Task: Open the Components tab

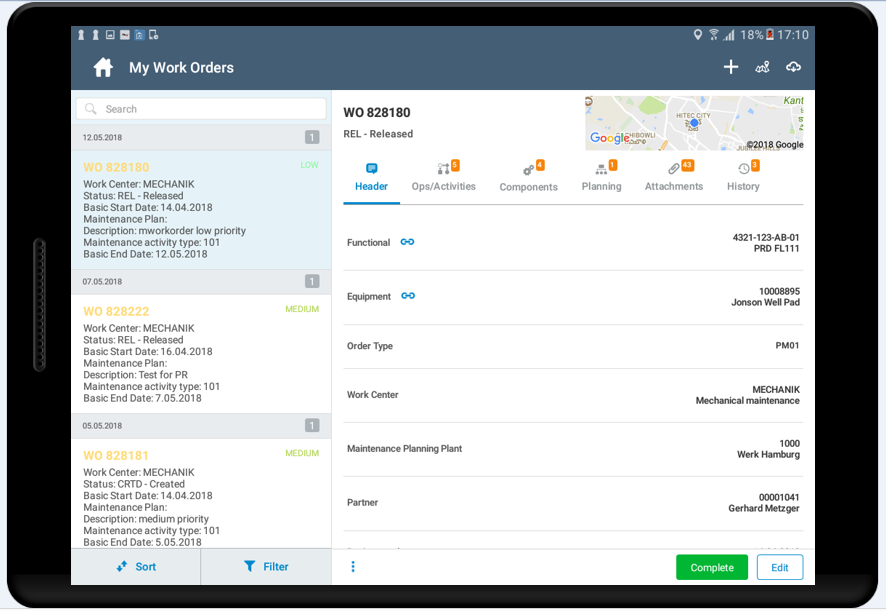Action: coord(528,178)
